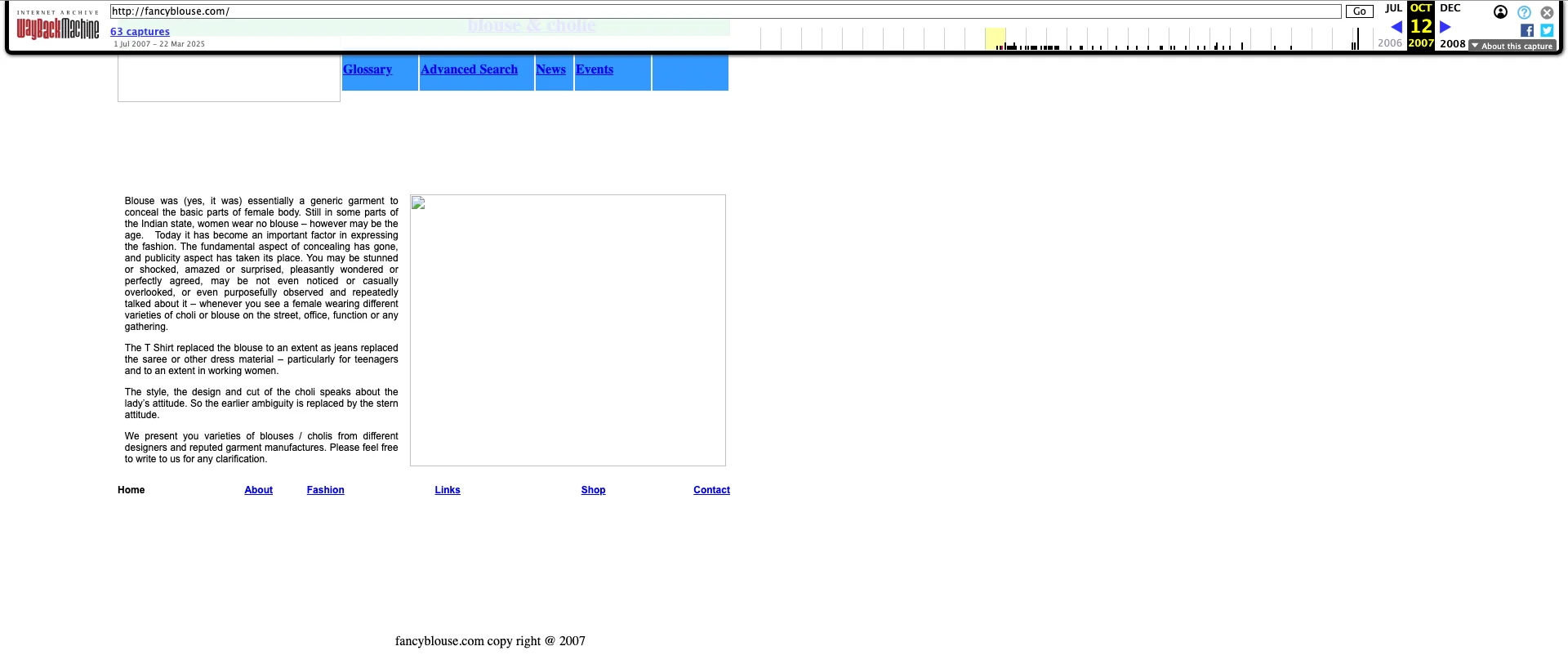Jump to the DEC capture month
This screenshot has width=1568, height=655.
click(x=1450, y=8)
